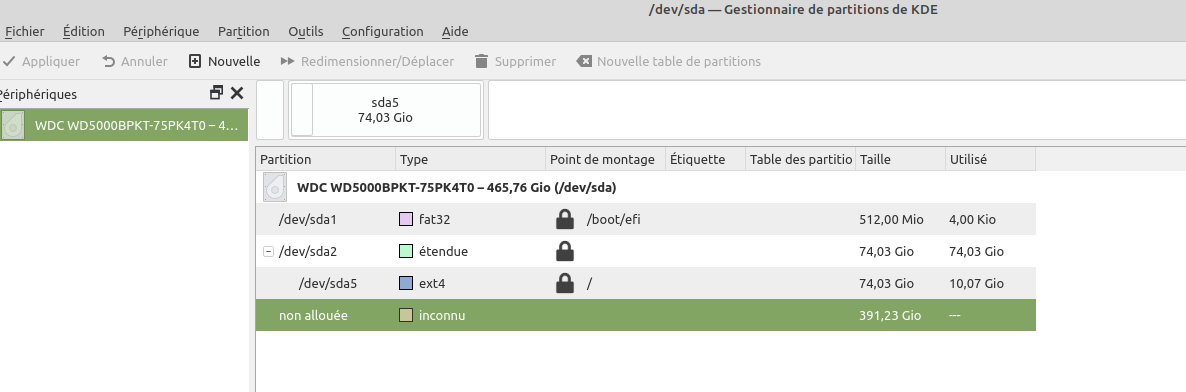Click the Supprimer trash toolbar button
The image size is (1186, 392).
[x=515, y=61]
